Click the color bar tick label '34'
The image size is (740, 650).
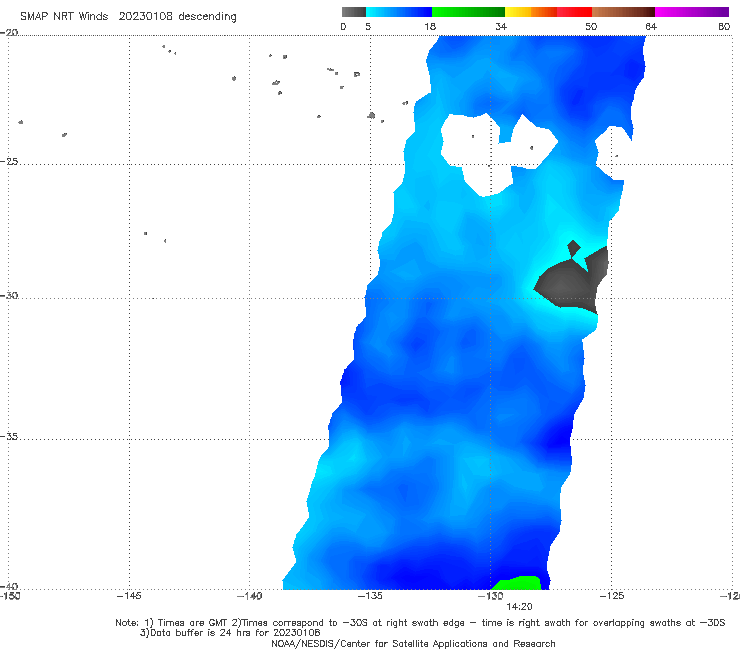501,27
